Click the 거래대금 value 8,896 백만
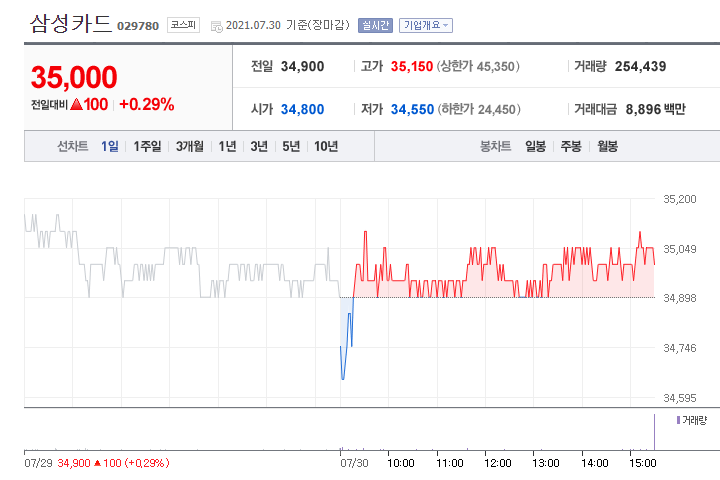Image resolution: width=720 pixels, height=480 pixels. pos(655,109)
